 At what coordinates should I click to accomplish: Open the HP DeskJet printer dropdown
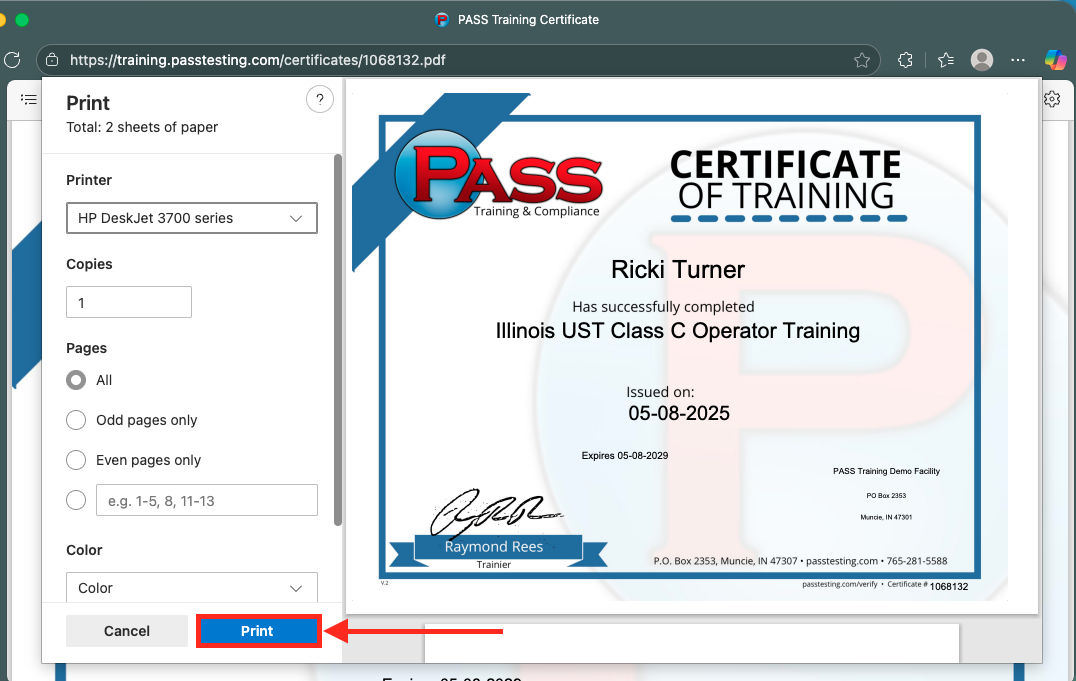[191, 218]
